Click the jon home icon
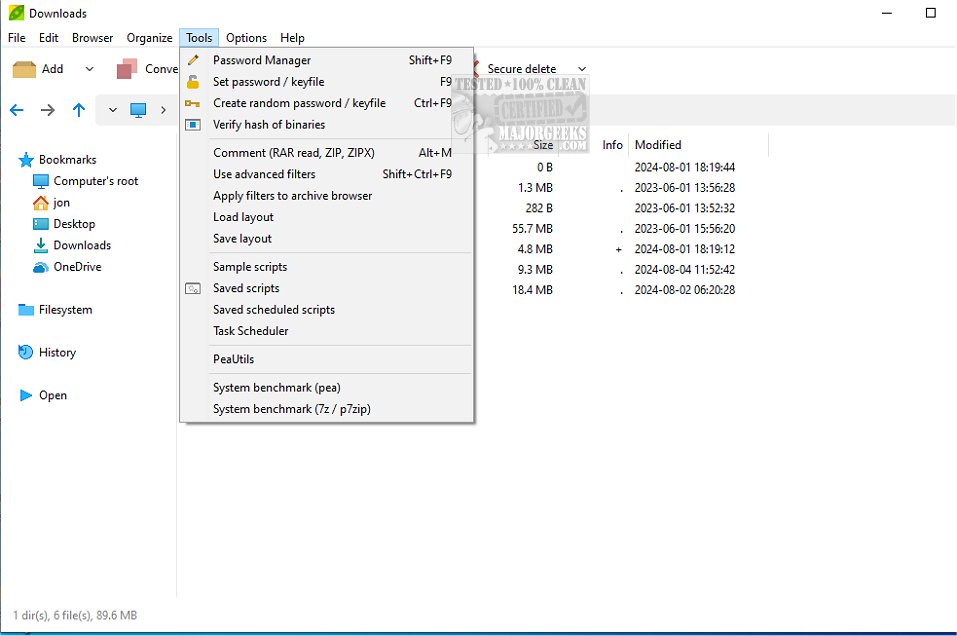Viewport: 957px width, 636px height. click(x=41, y=203)
